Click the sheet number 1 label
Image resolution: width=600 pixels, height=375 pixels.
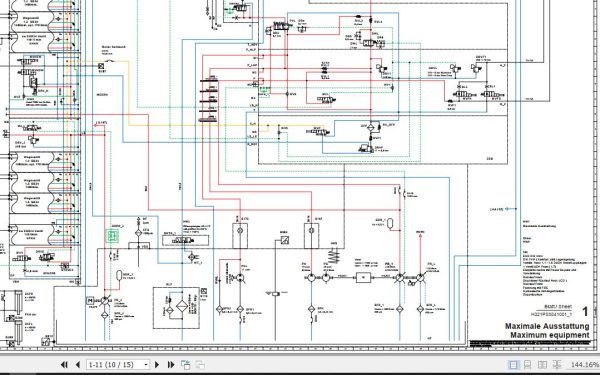585,311
